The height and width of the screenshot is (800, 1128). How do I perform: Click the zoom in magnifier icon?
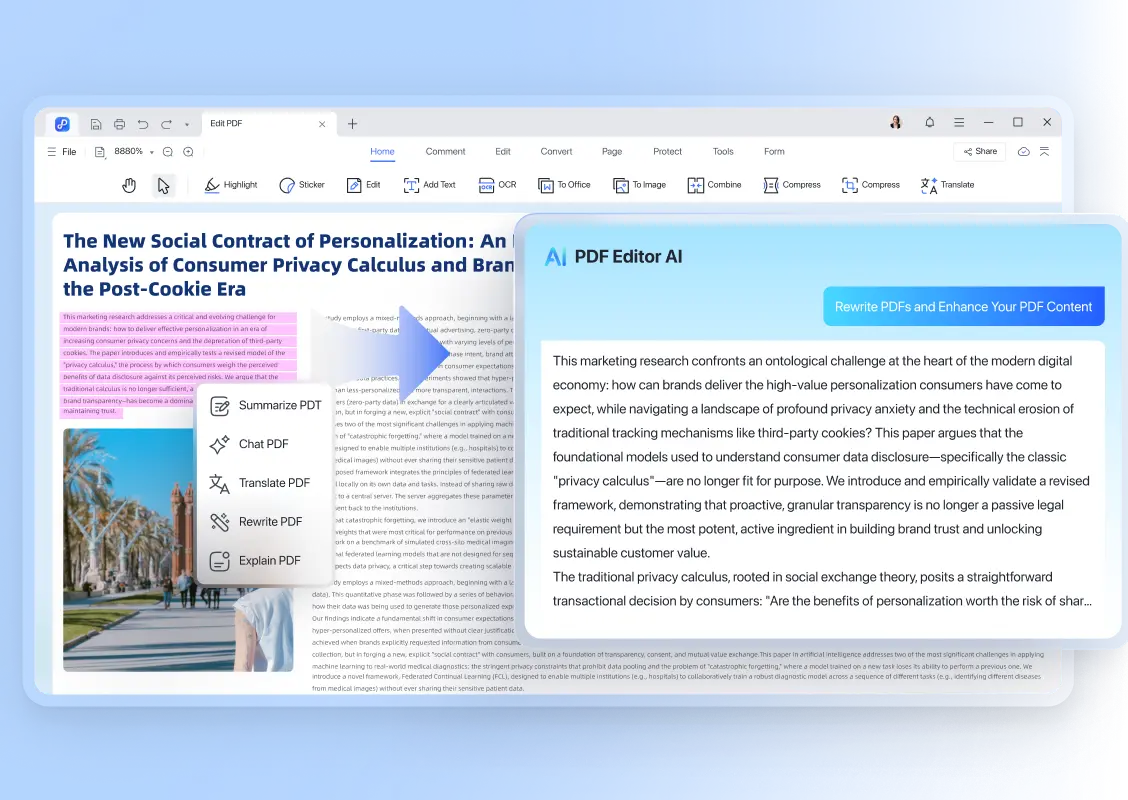[188, 152]
